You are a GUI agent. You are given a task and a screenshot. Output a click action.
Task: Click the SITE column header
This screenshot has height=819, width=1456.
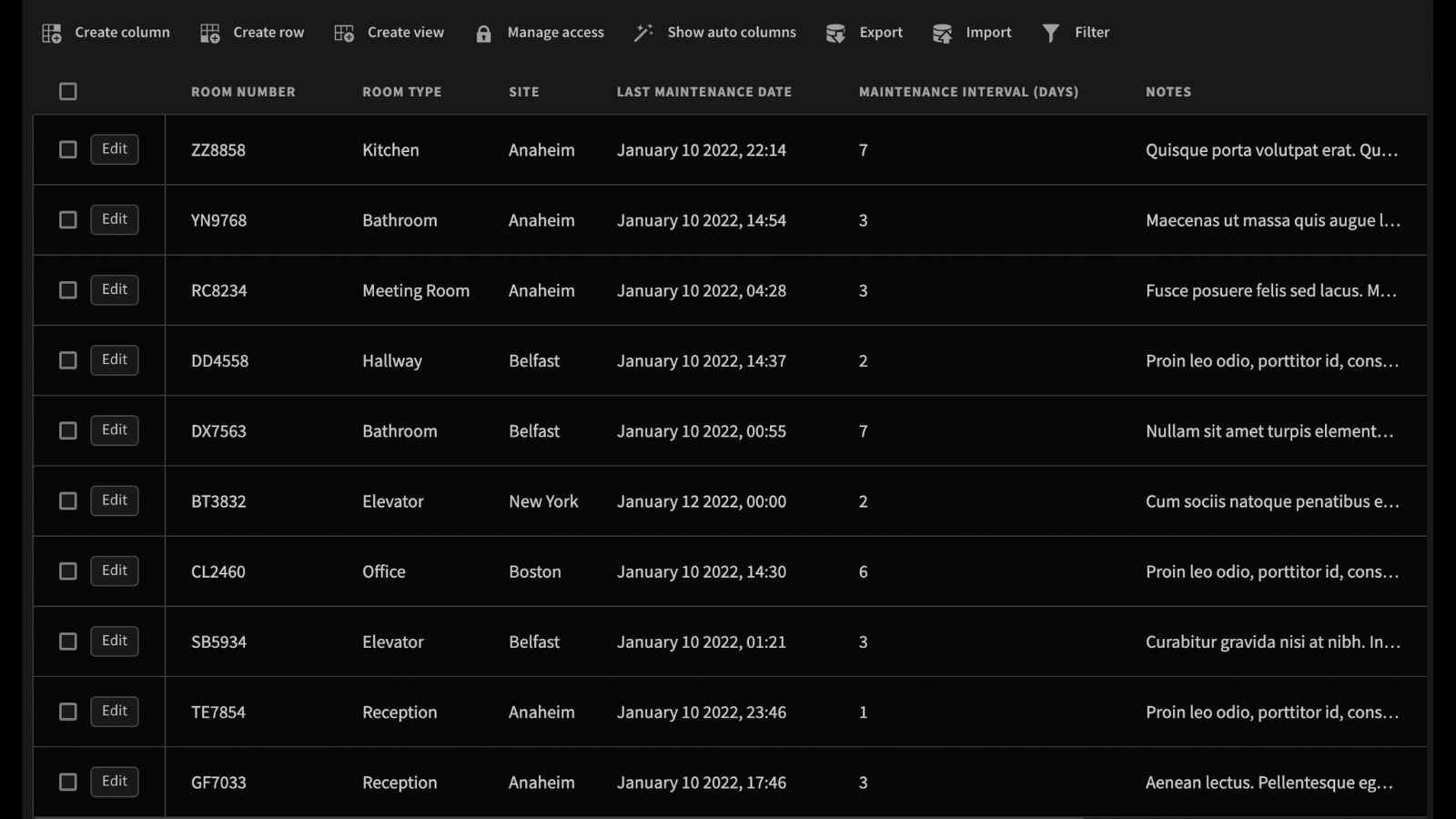click(523, 91)
